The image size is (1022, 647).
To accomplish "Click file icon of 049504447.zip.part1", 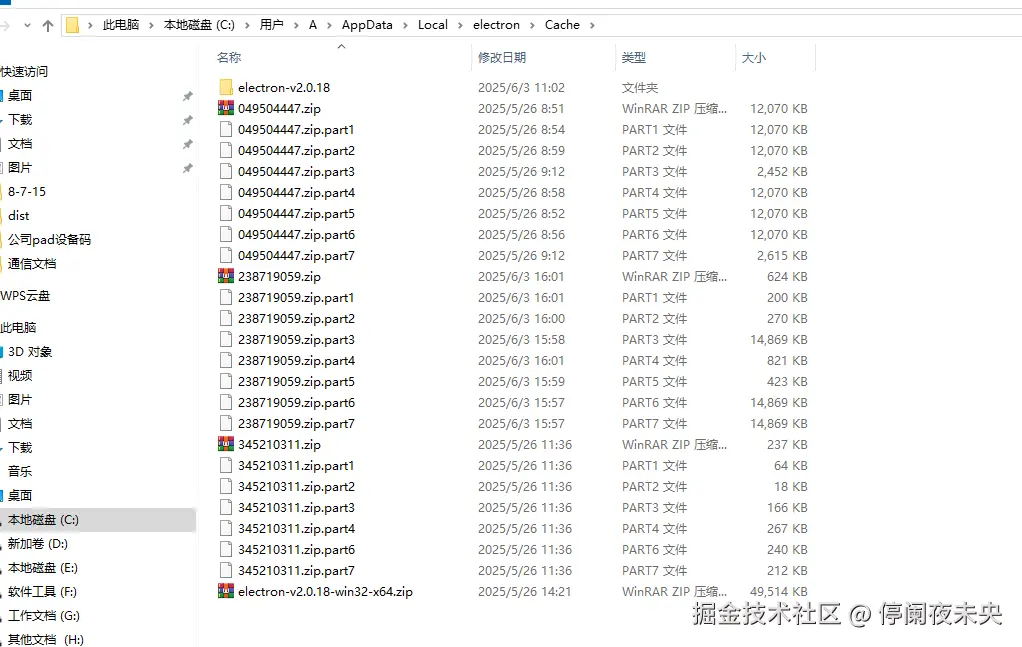I will coord(226,129).
